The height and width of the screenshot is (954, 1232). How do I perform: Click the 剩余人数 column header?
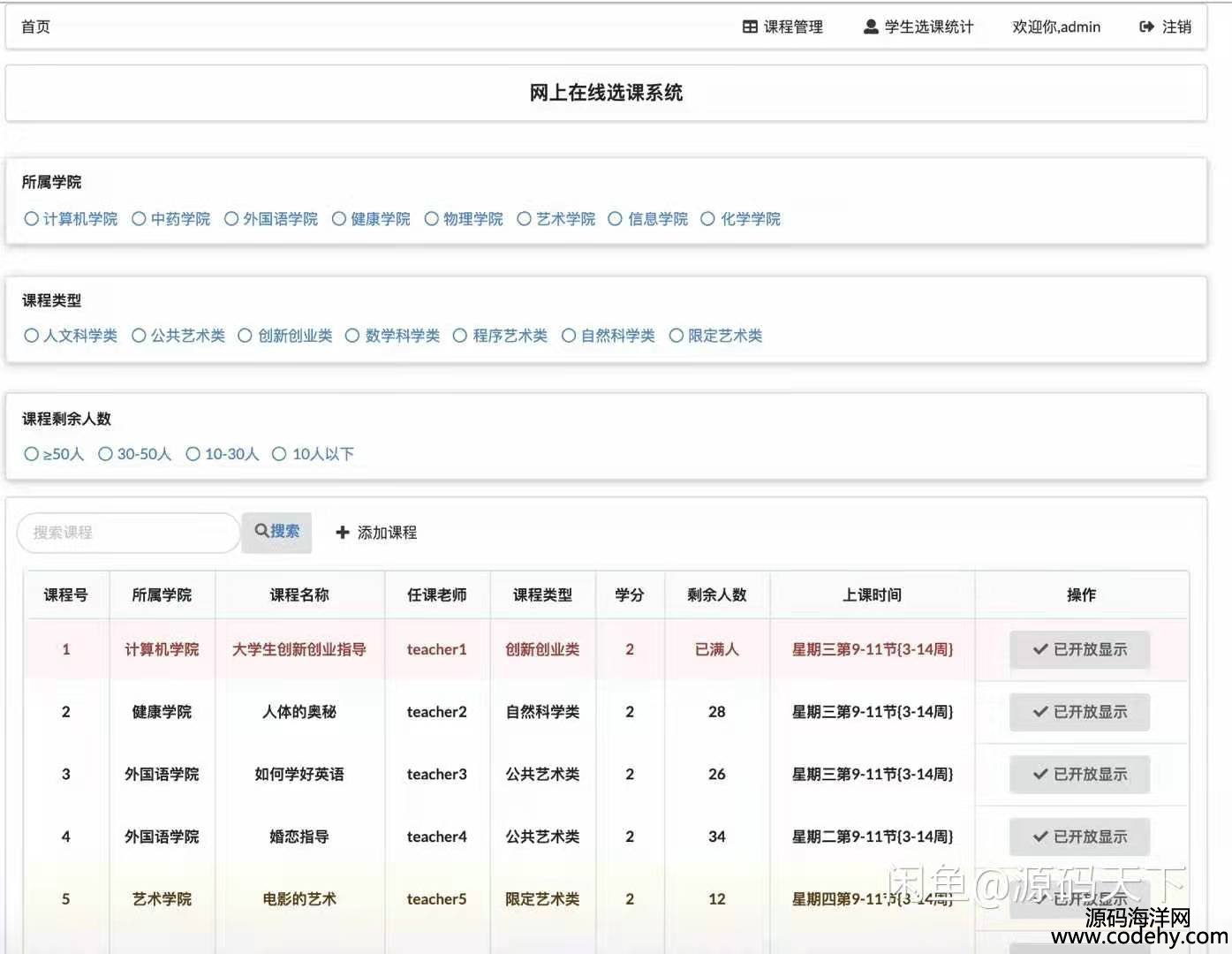pos(716,595)
